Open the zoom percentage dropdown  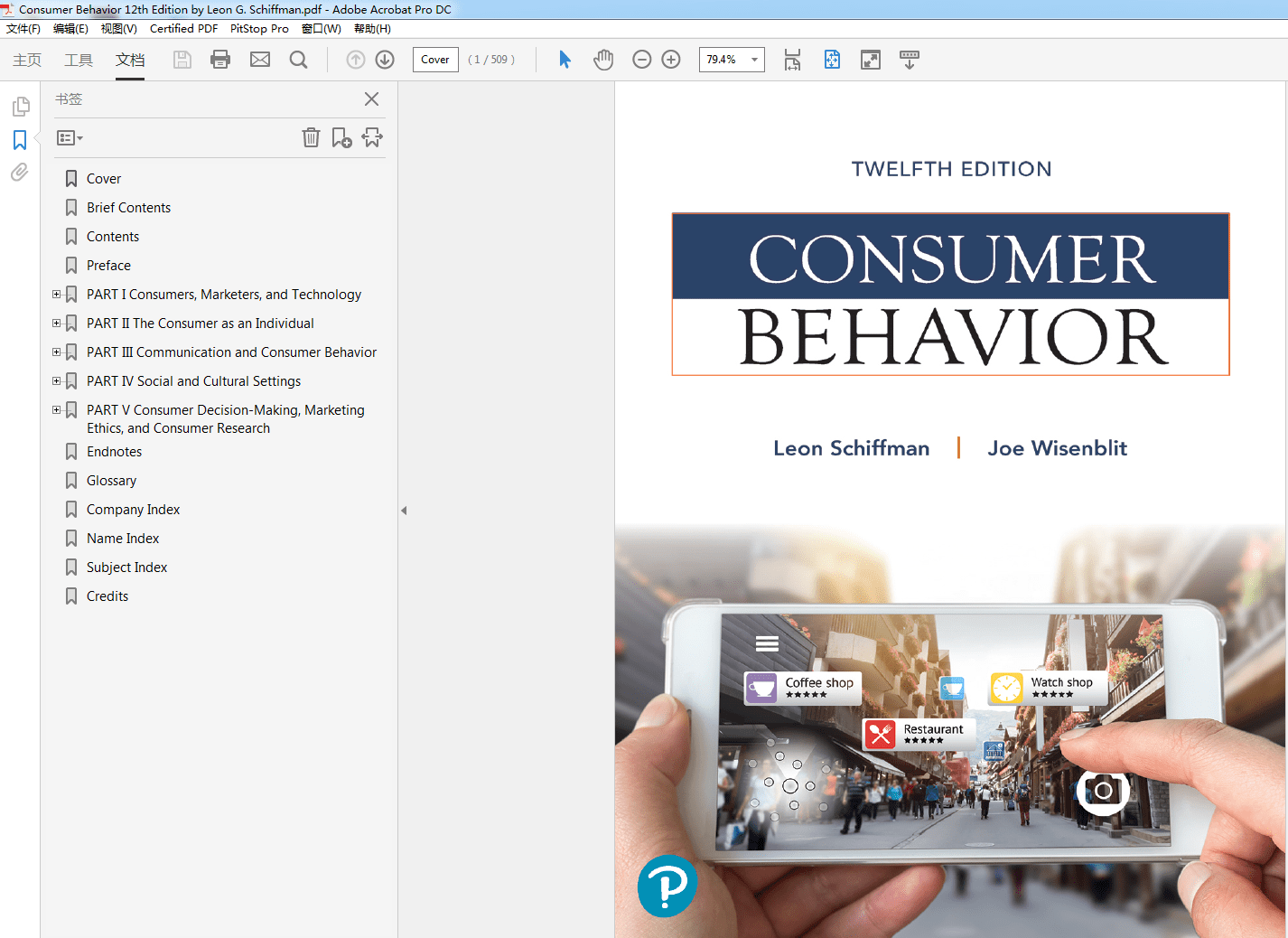click(755, 60)
